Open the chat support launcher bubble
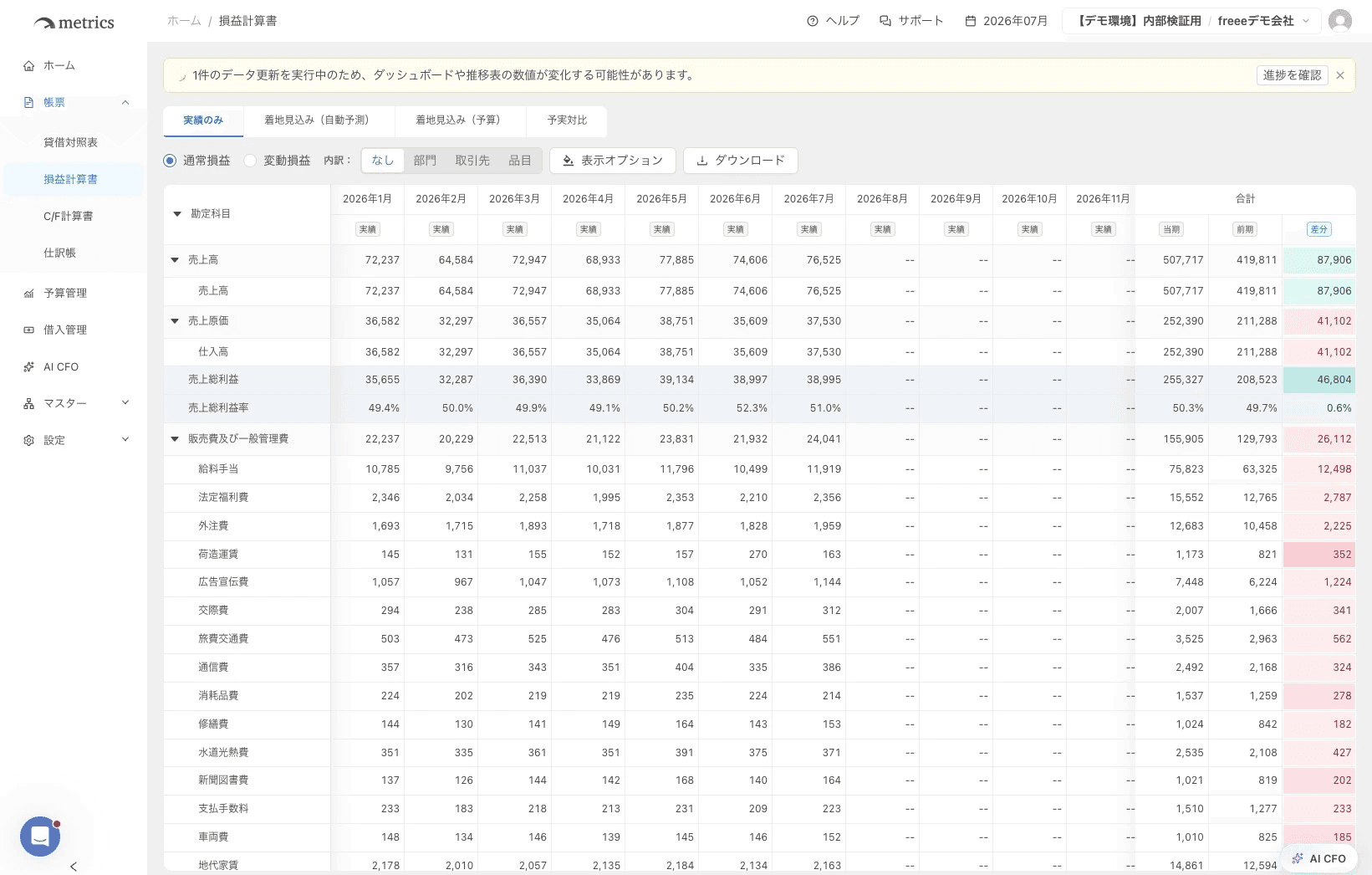The height and width of the screenshot is (875, 1372). click(x=40, y=837)
